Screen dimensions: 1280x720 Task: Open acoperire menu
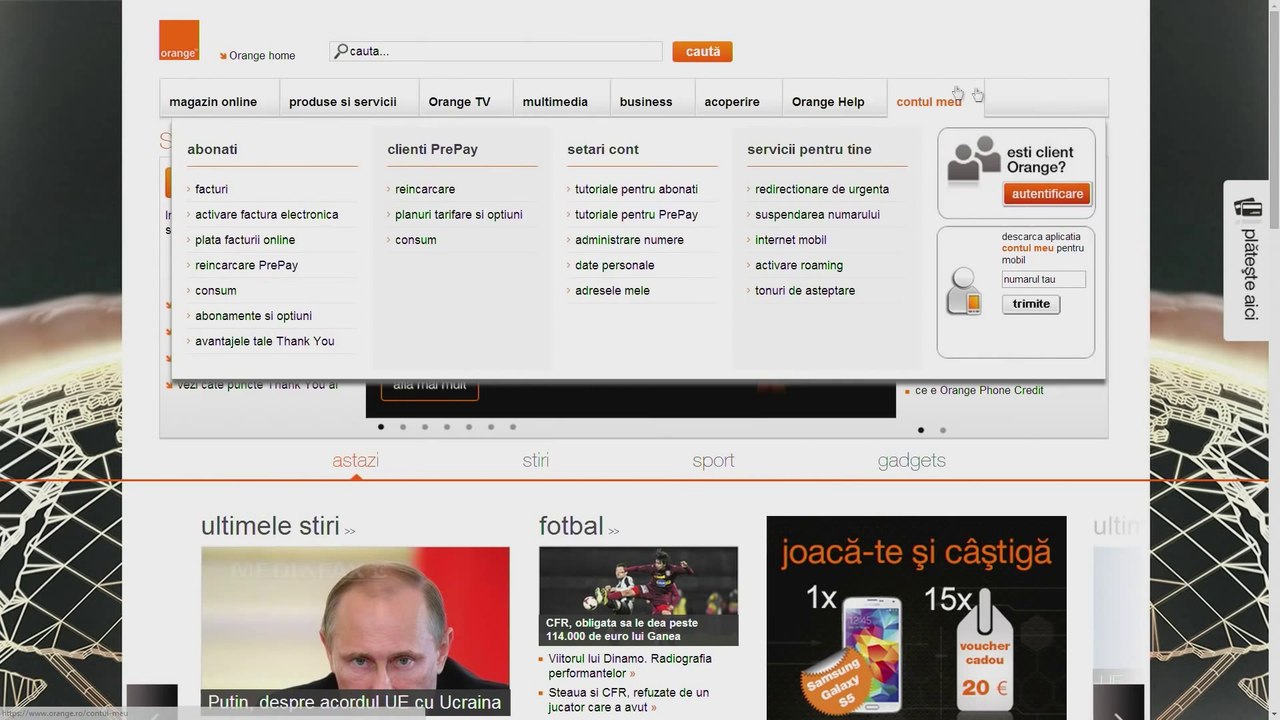(732, 101)
